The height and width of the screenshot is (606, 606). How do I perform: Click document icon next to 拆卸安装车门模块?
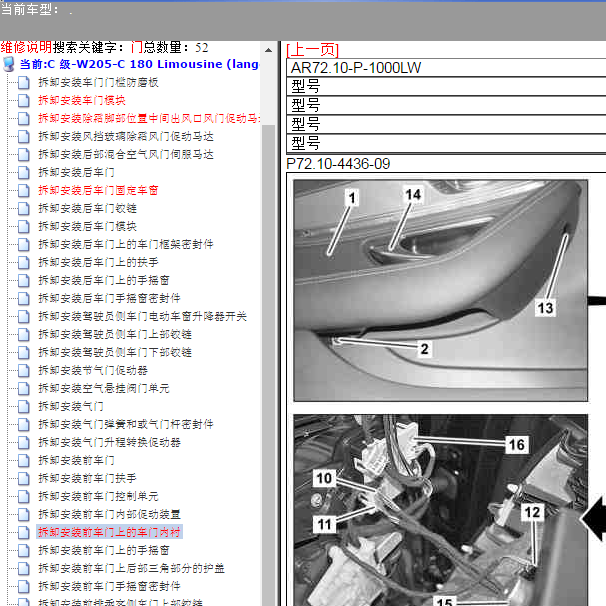[x=24, y=100]
